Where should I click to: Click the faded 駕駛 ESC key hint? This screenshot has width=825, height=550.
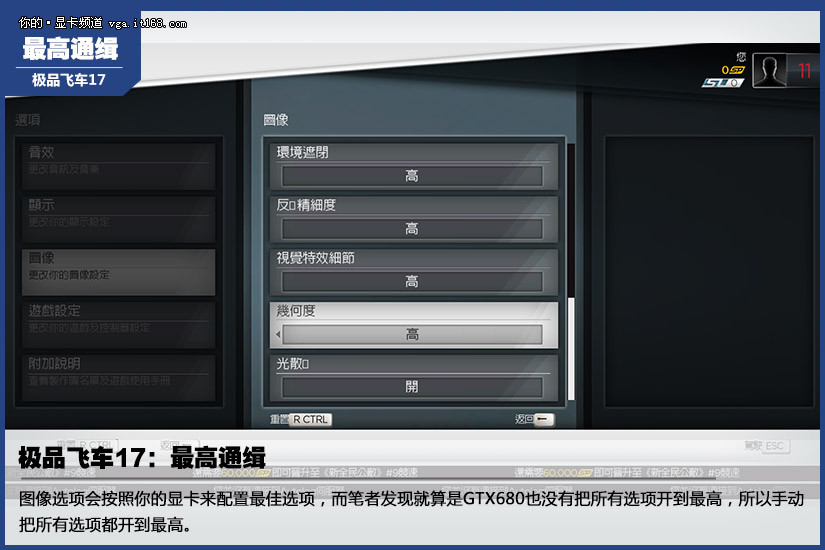767,446
